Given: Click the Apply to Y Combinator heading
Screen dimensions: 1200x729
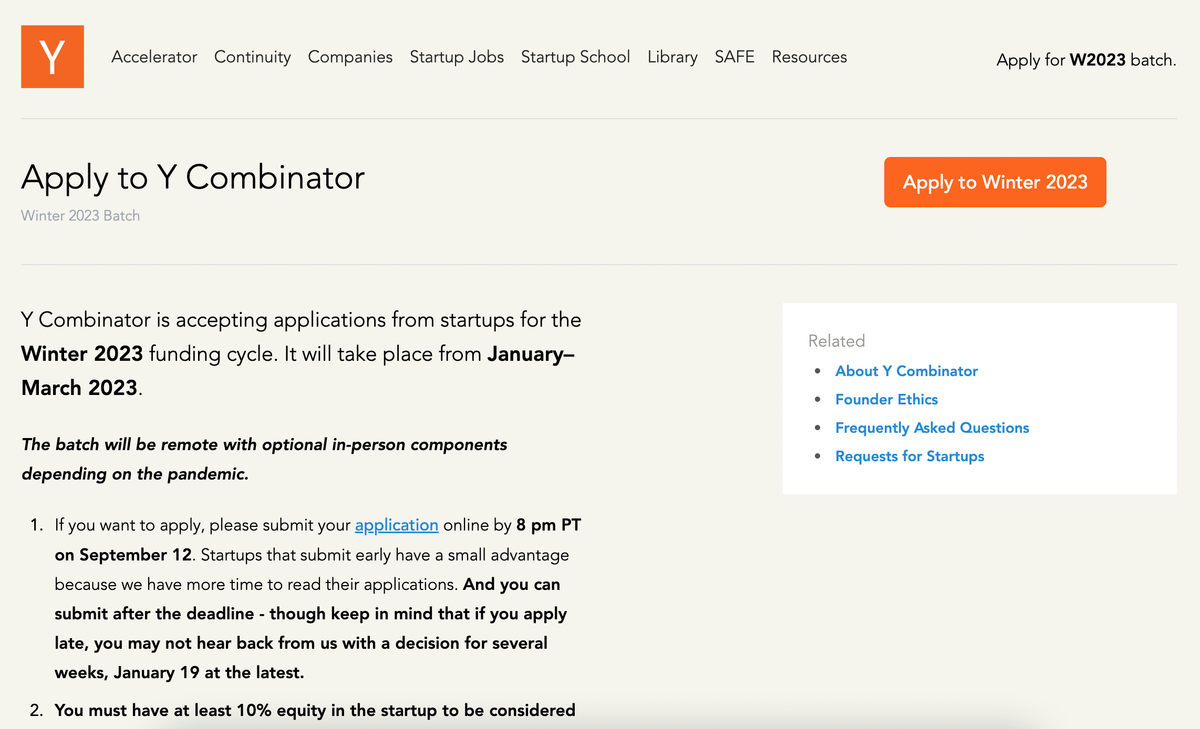Looking at the screenshot, I should 193,178.
